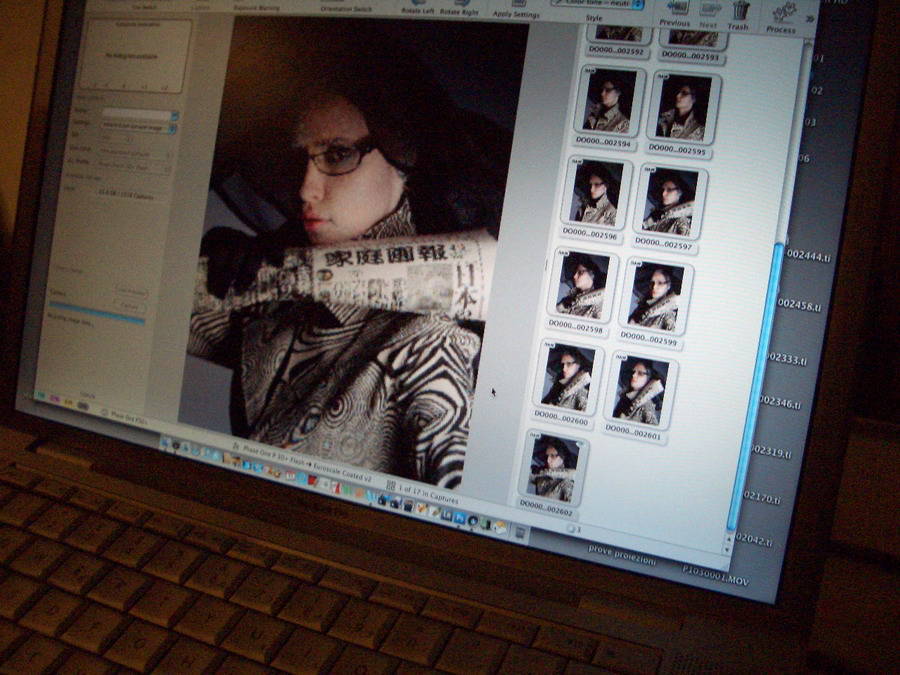The height and width of the screenshot is (675, 900).
Task: Click the toolbar overflow chevron arrows
Action: point(808,19)
